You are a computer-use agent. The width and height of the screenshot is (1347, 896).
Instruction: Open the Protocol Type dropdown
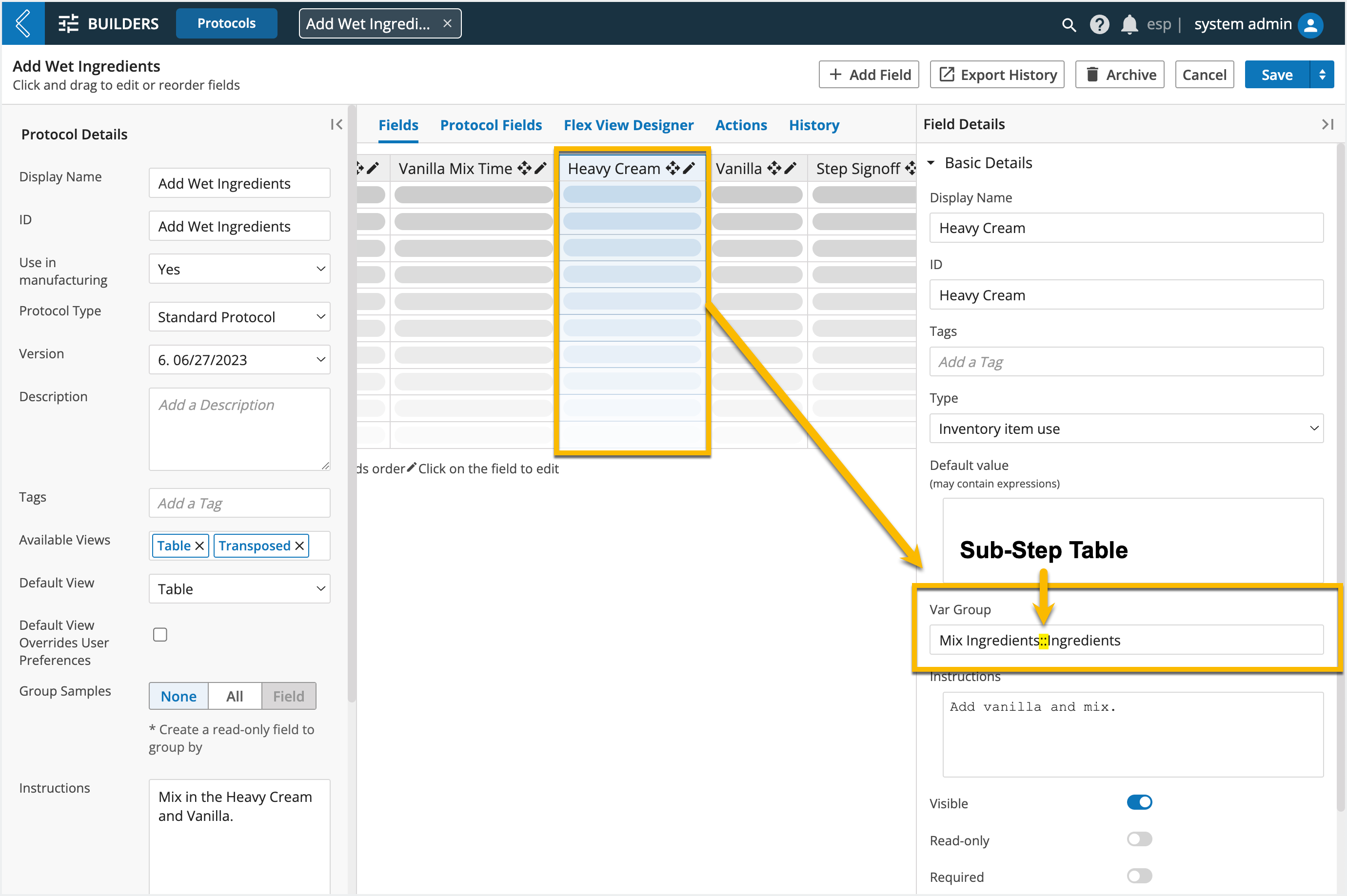[x=239, y=316]
